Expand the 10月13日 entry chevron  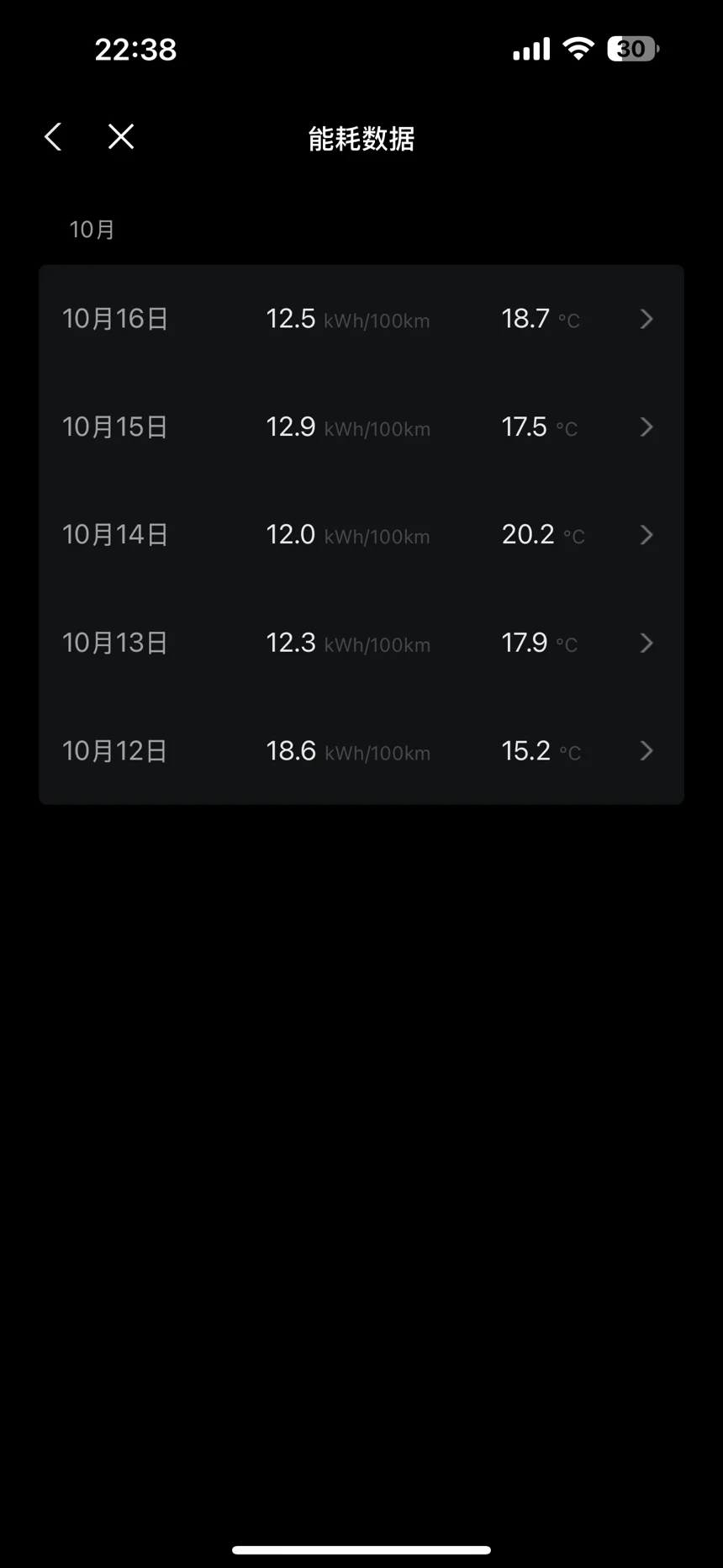point(646,644)
